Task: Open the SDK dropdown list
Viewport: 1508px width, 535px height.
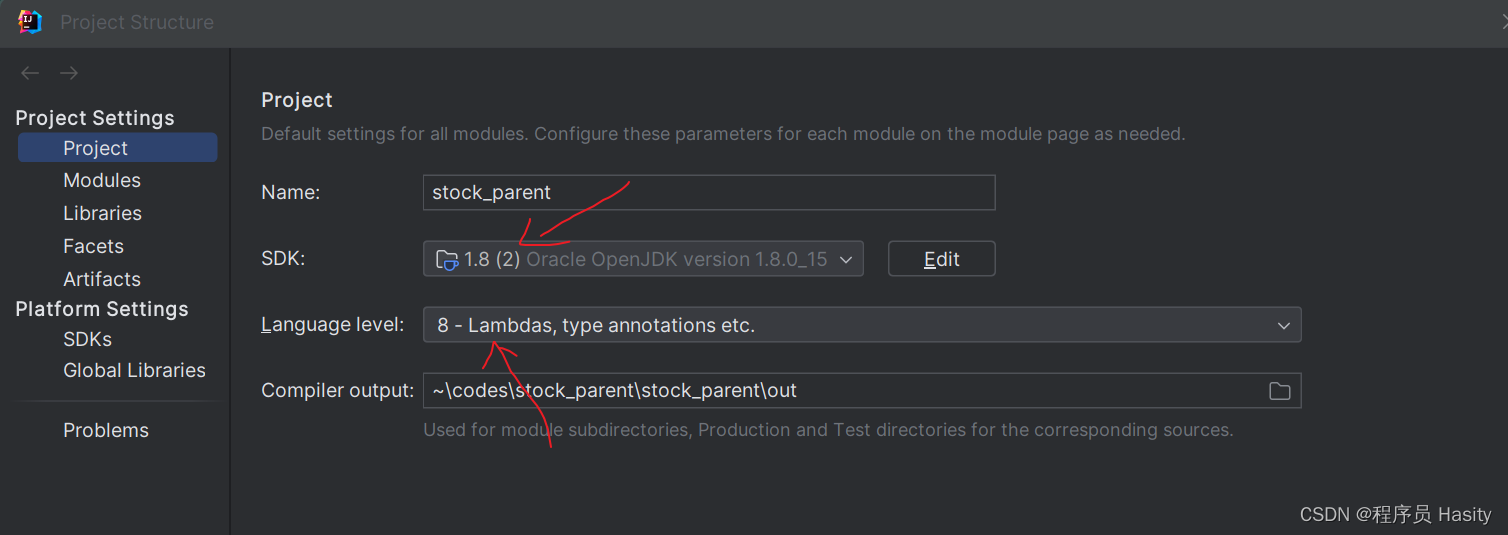Action: (x=845, y=260)
